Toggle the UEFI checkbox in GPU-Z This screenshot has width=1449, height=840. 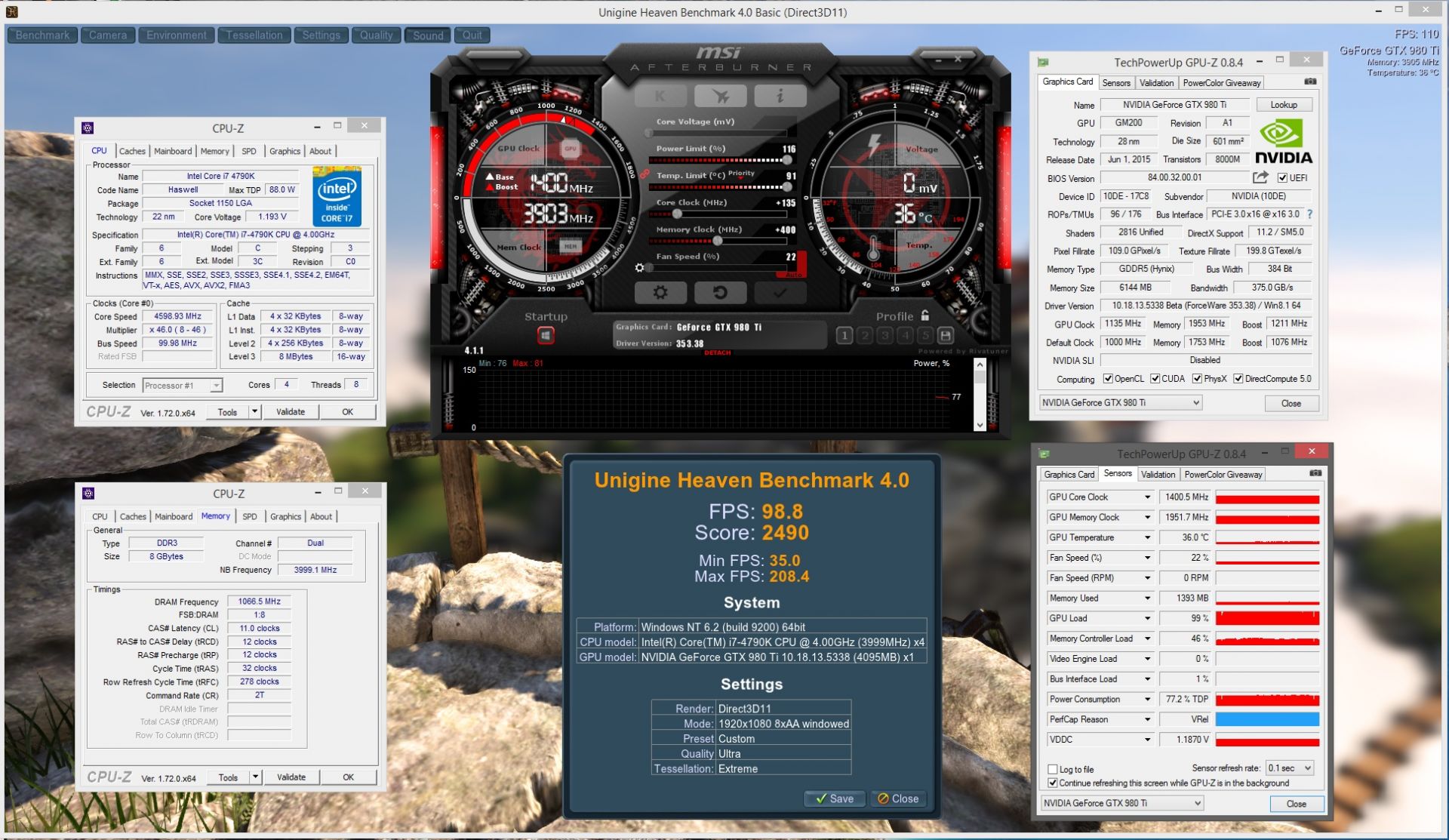(x=1282, y=178)
